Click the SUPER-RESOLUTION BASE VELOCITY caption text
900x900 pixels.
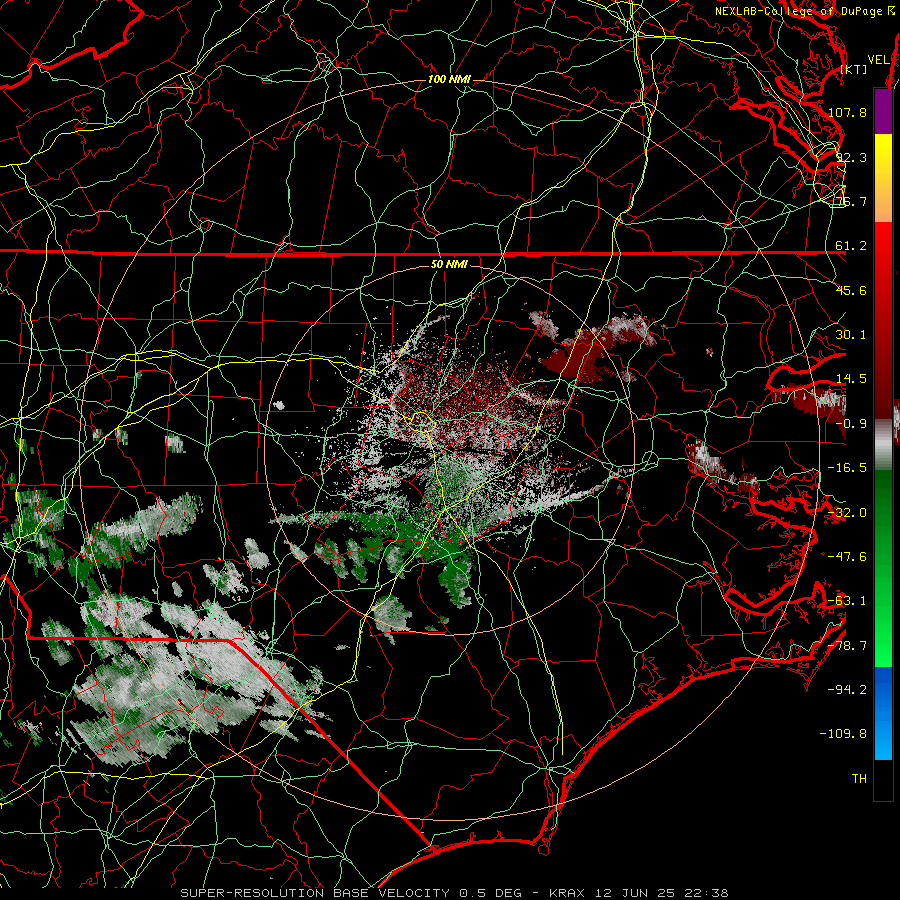[x=315, y=893]
